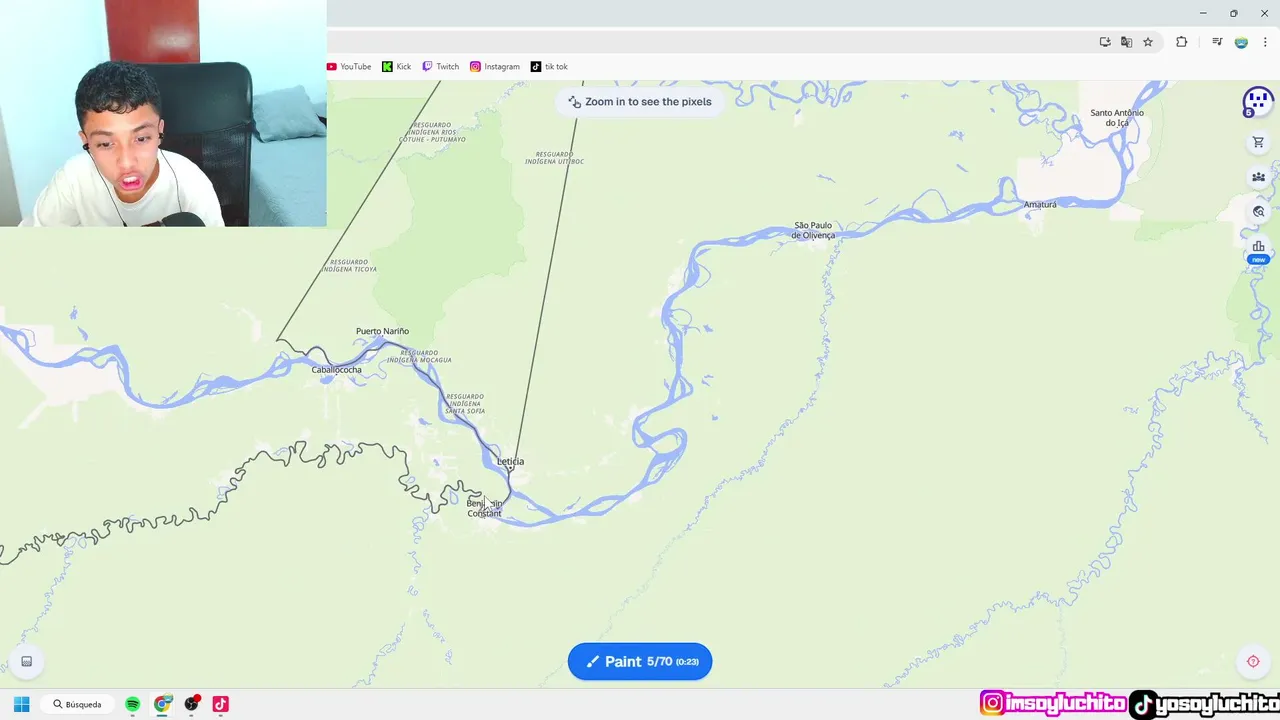Screen dimensions: 1280x720
Task: Open the leaderboard icon marked new
Action: (1258, 249)
